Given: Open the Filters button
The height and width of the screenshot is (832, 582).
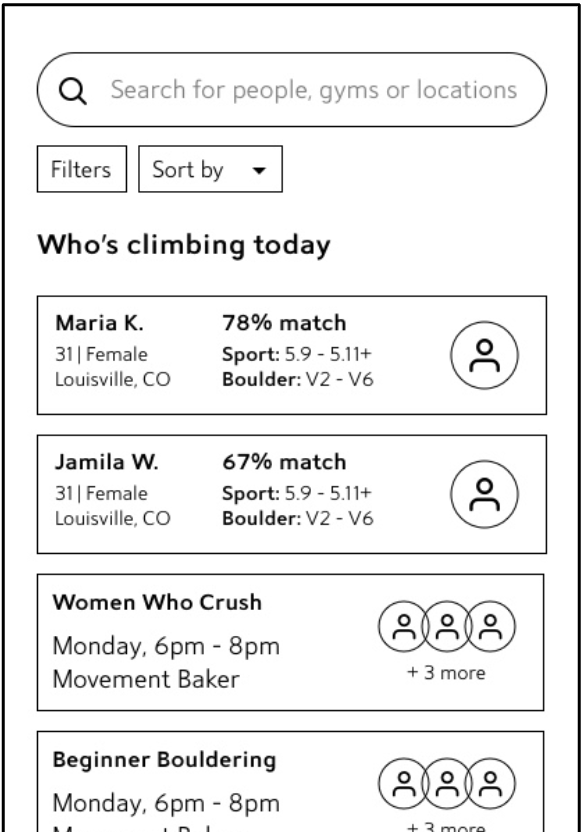Looking at the screenshot, I should 82,169.
